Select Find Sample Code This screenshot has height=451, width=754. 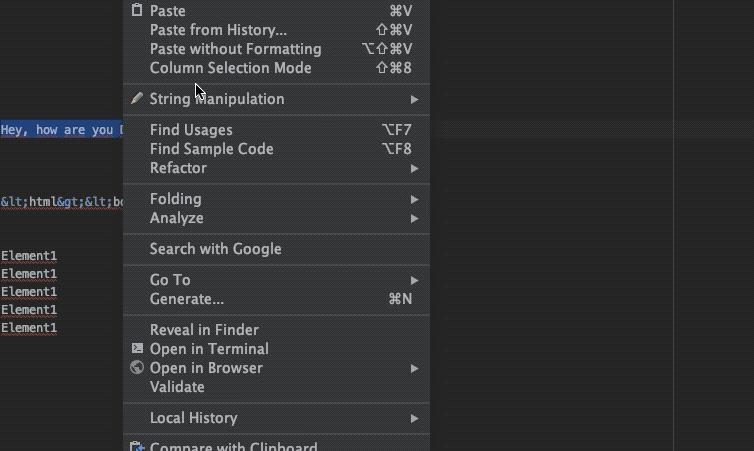[x=211, y=149]
